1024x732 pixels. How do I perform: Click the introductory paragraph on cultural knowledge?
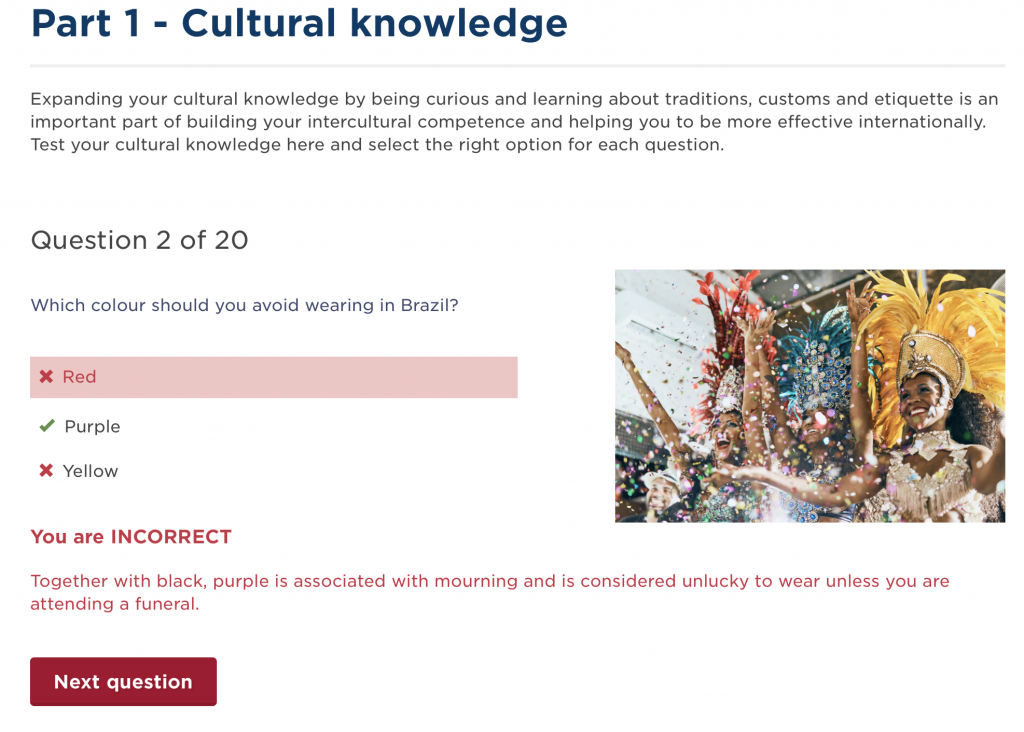(514, 122)
